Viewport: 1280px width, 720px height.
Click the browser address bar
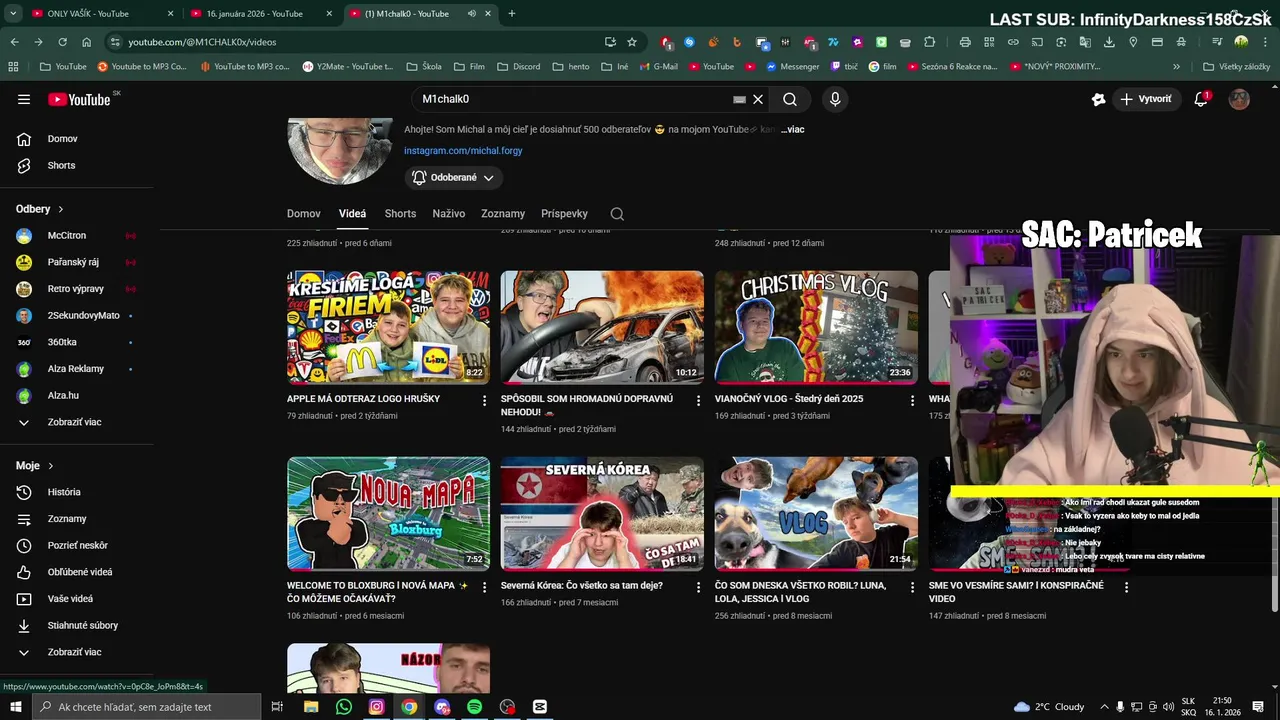[360, 42]
